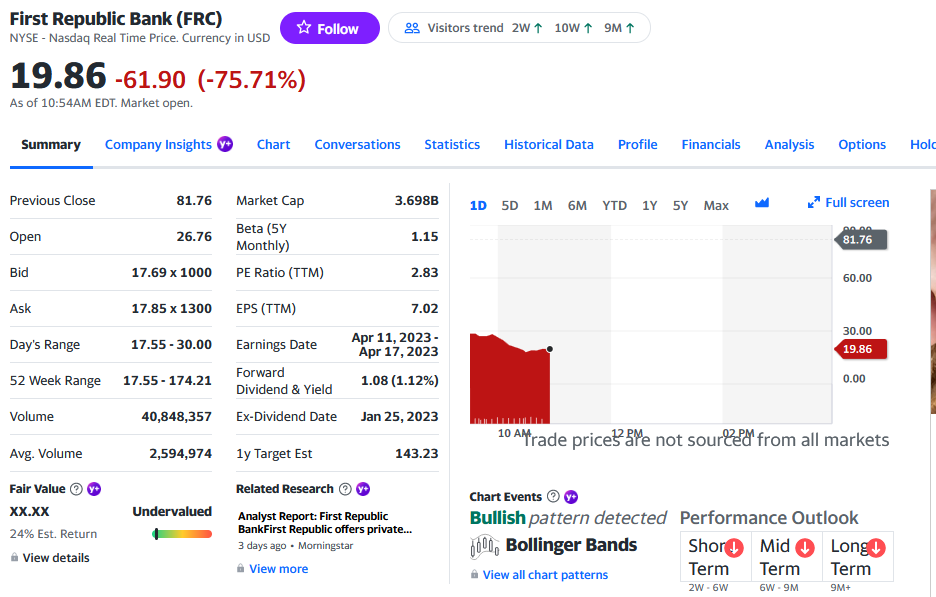
Task: Click the Y+ badge next to Related Research
Action: click(363, 489)
